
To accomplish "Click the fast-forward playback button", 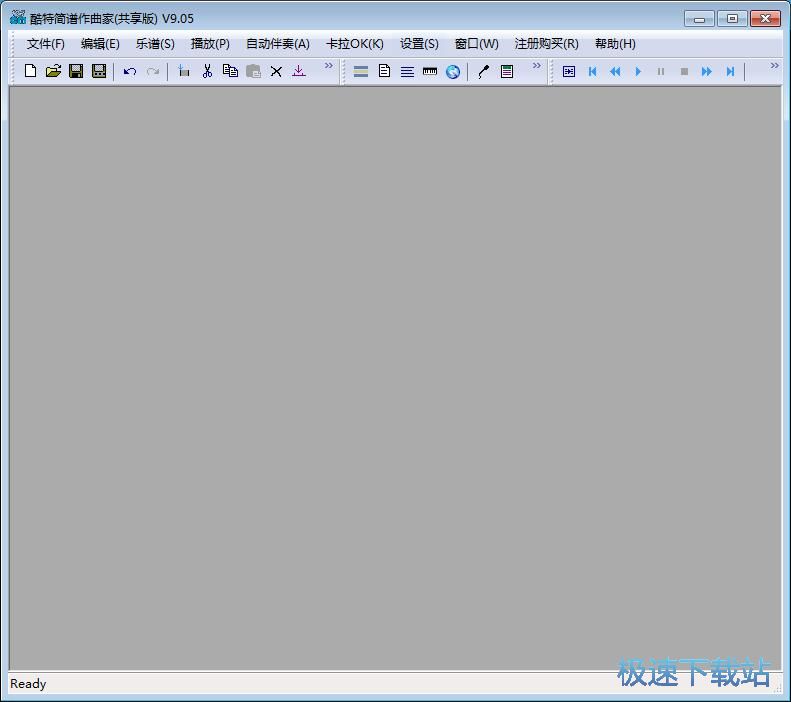I will (x=707, y=71).
